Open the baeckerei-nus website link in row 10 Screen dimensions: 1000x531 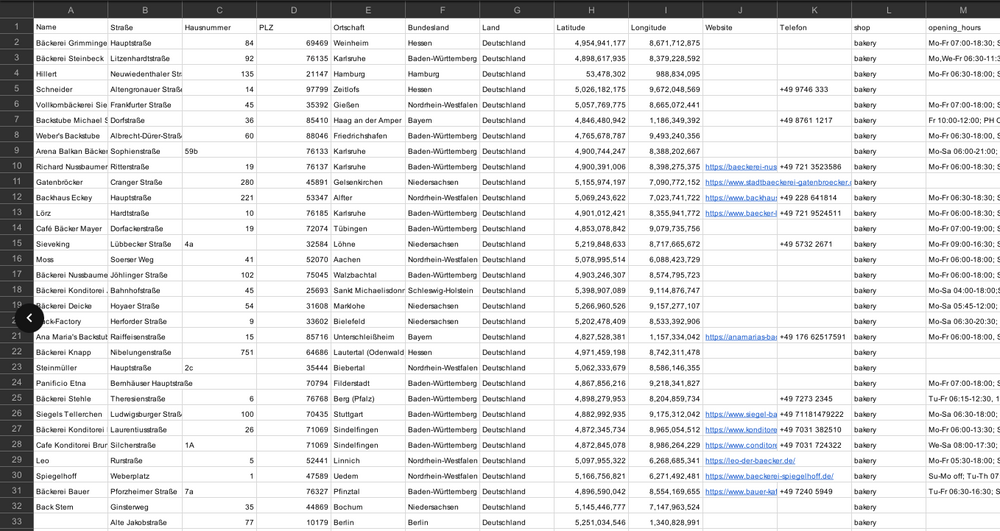[x=740, y=166]
